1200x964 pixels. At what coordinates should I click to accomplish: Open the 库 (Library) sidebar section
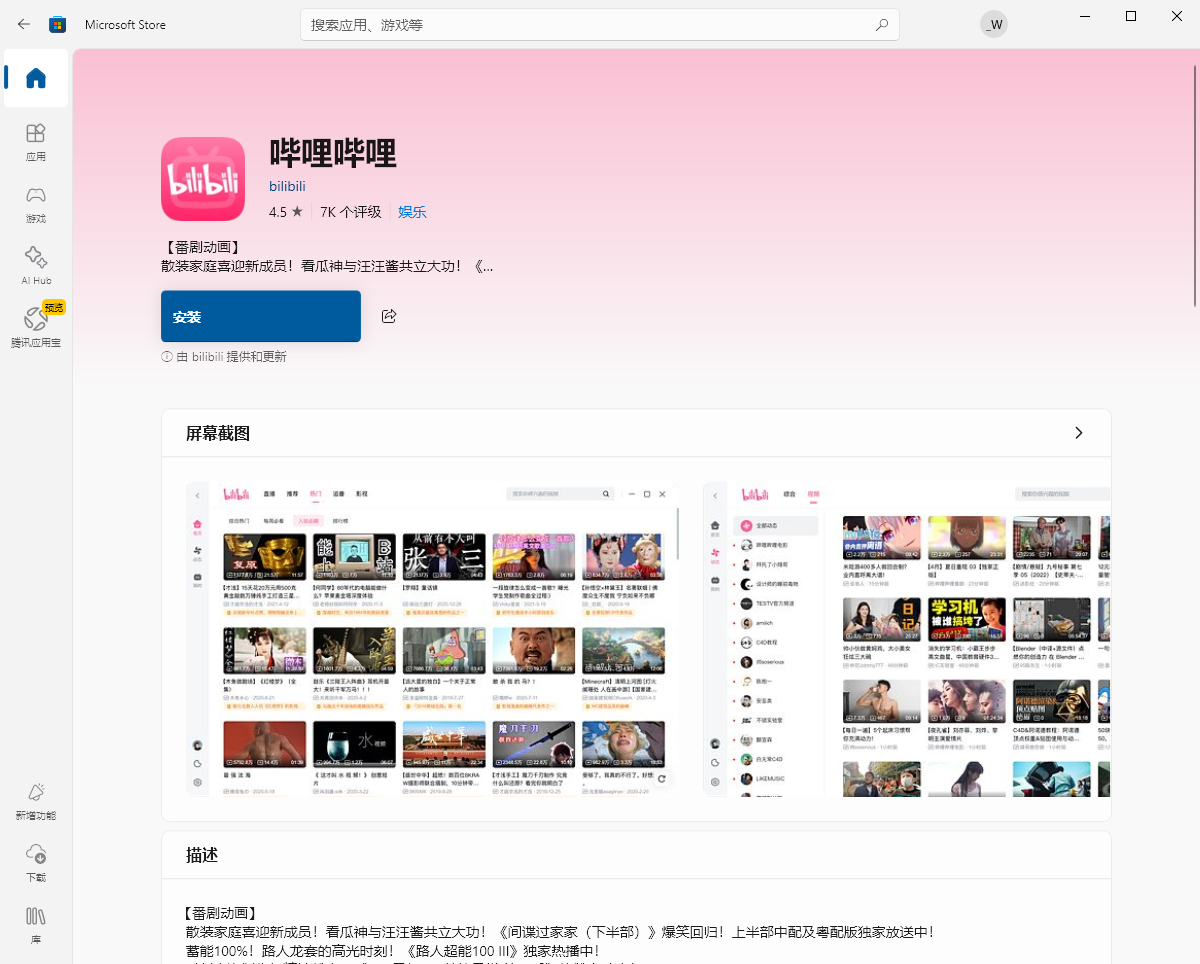click(x=35, y=925)
